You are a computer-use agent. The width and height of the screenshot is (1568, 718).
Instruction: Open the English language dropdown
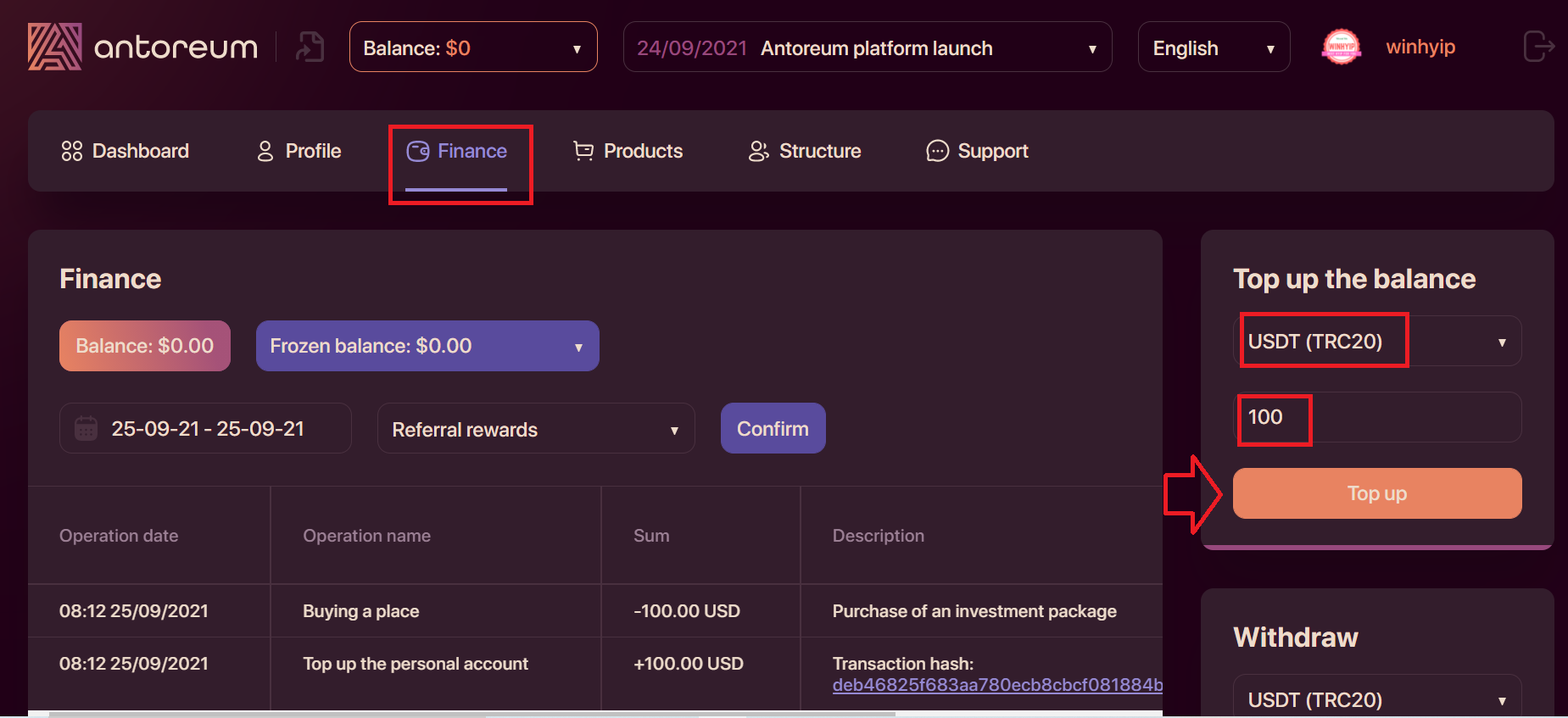click(x=1214, y=47)
